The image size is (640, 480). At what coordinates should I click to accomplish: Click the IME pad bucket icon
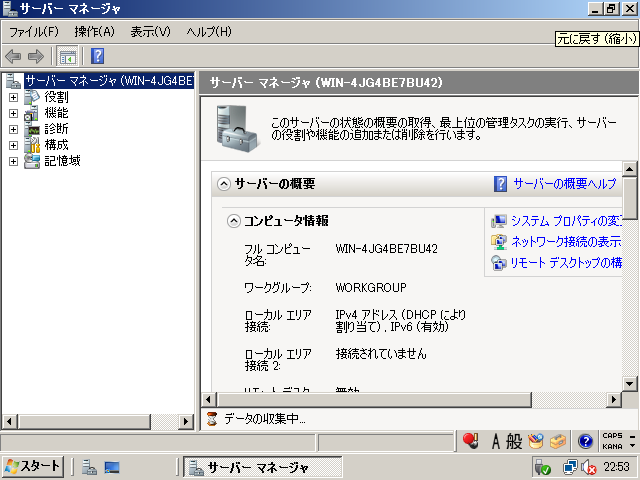(x=536, y=441)
